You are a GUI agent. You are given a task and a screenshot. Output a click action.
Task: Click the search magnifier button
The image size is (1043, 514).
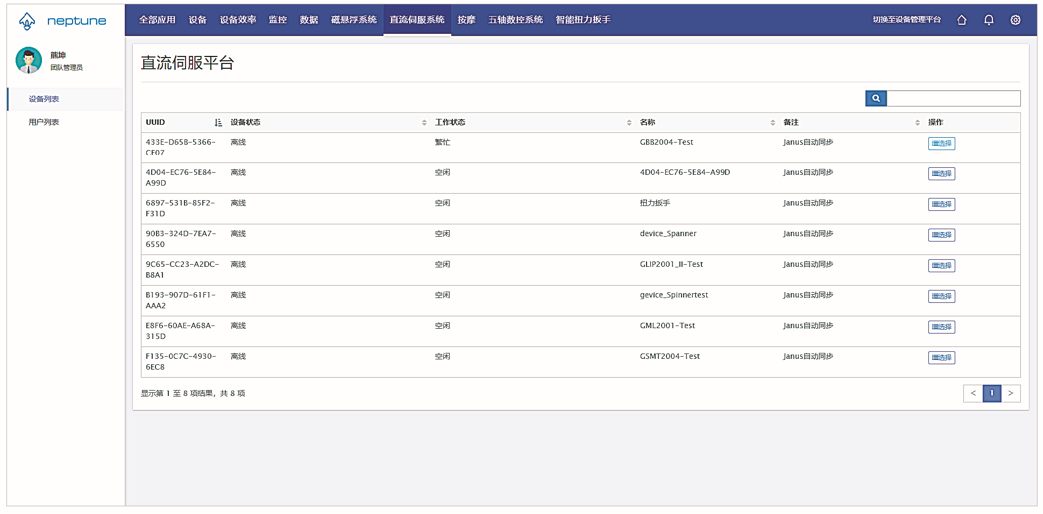click(876, 98)
